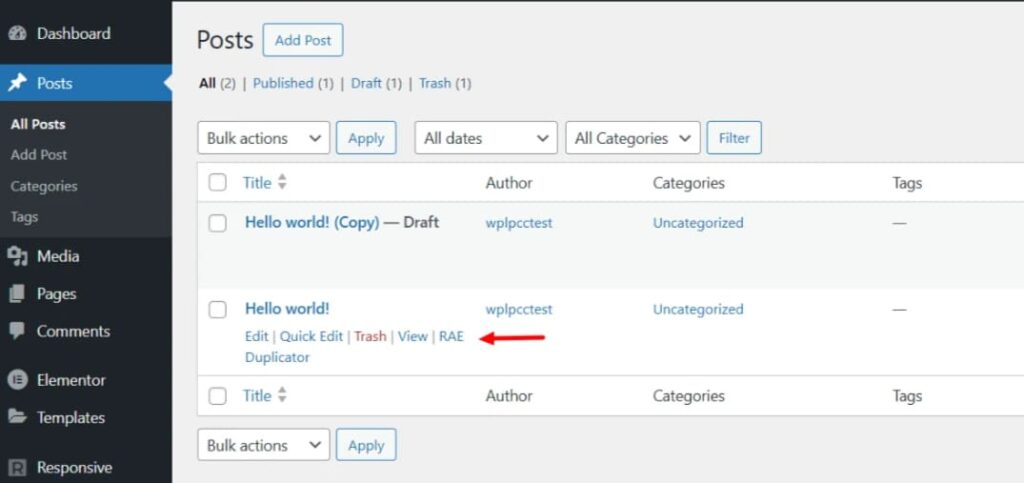Image resolution: width=1024 pixels, height=483 pixels.
Task: Click the red Trash row action
Action: [370, 336]
